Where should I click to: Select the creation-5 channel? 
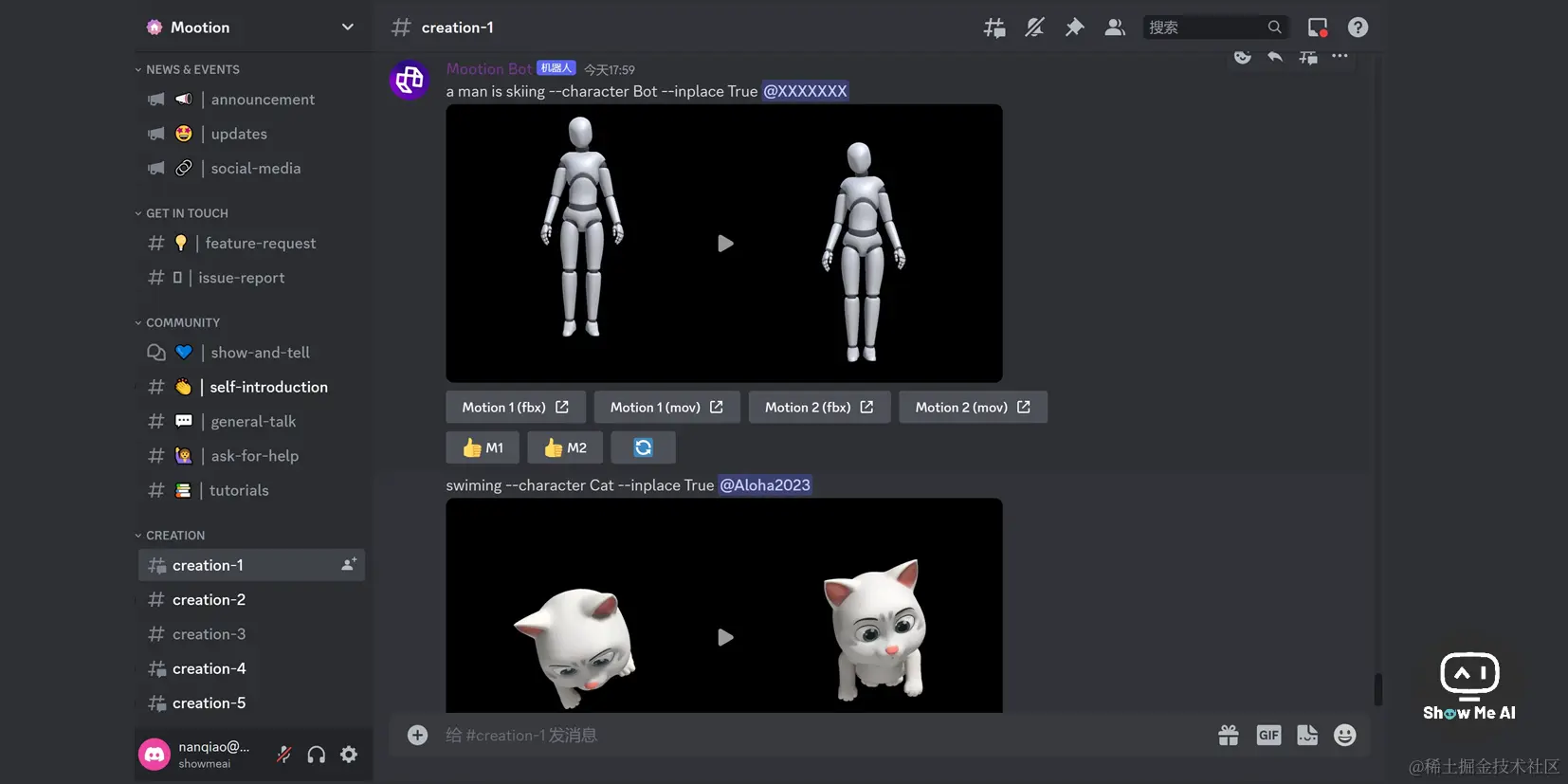tap(251, 702)
